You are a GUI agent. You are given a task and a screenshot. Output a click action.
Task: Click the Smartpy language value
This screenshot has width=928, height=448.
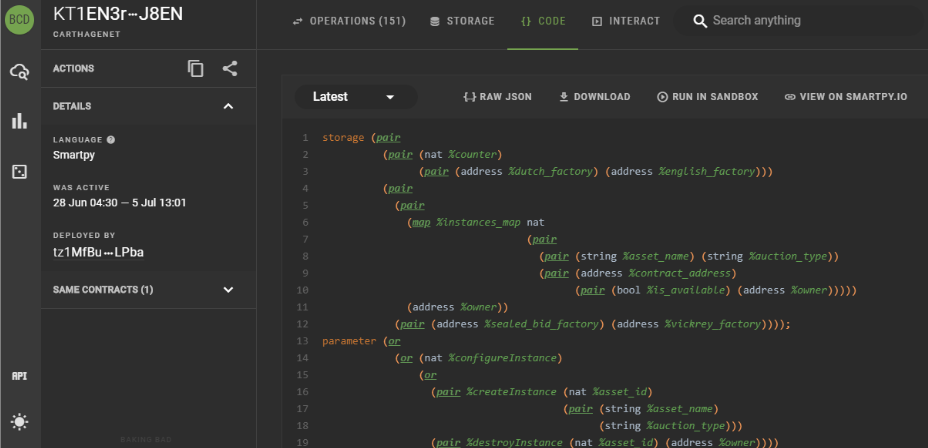click(73, 156)
